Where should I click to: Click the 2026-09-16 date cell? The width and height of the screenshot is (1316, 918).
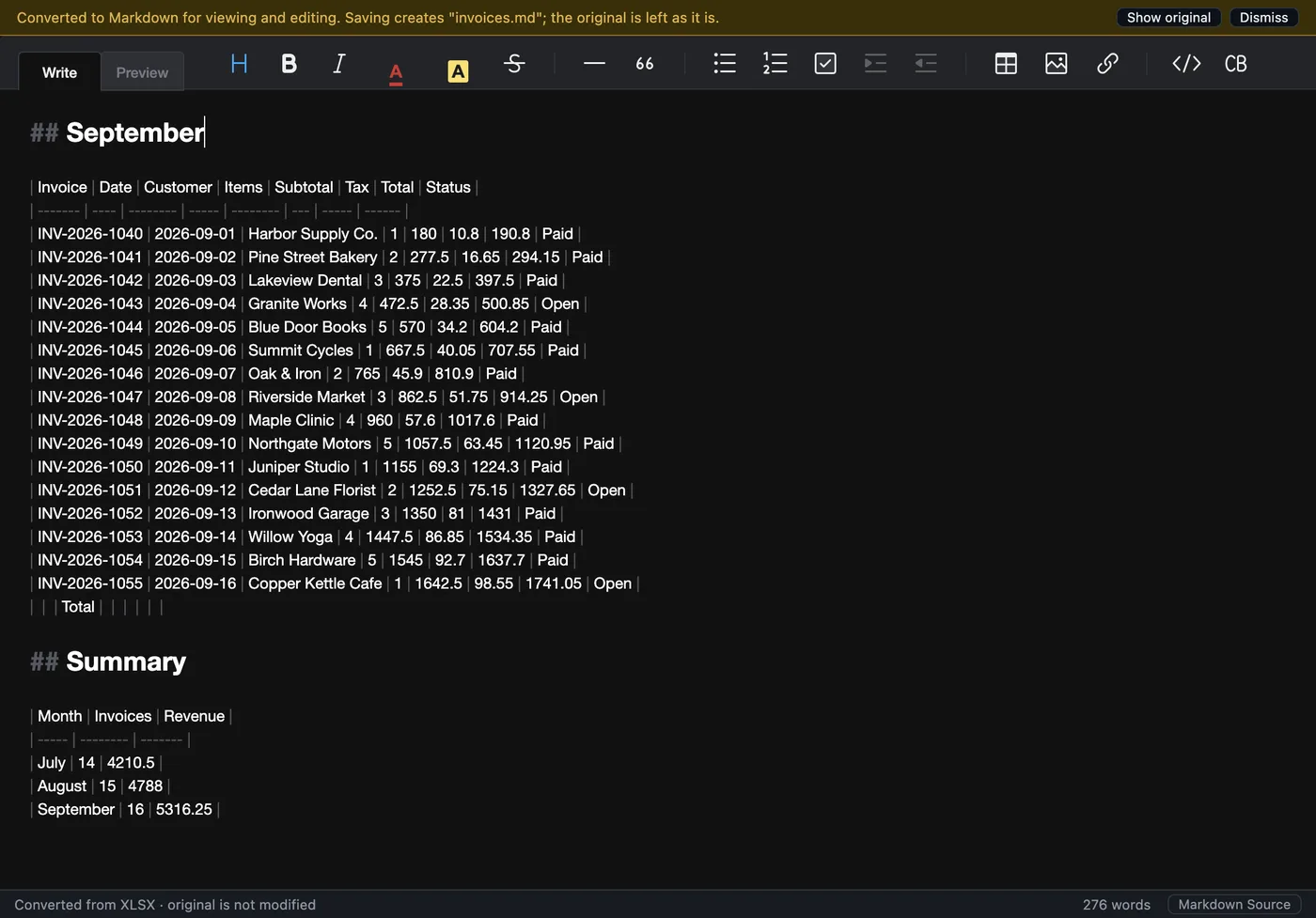pos(196,583)
